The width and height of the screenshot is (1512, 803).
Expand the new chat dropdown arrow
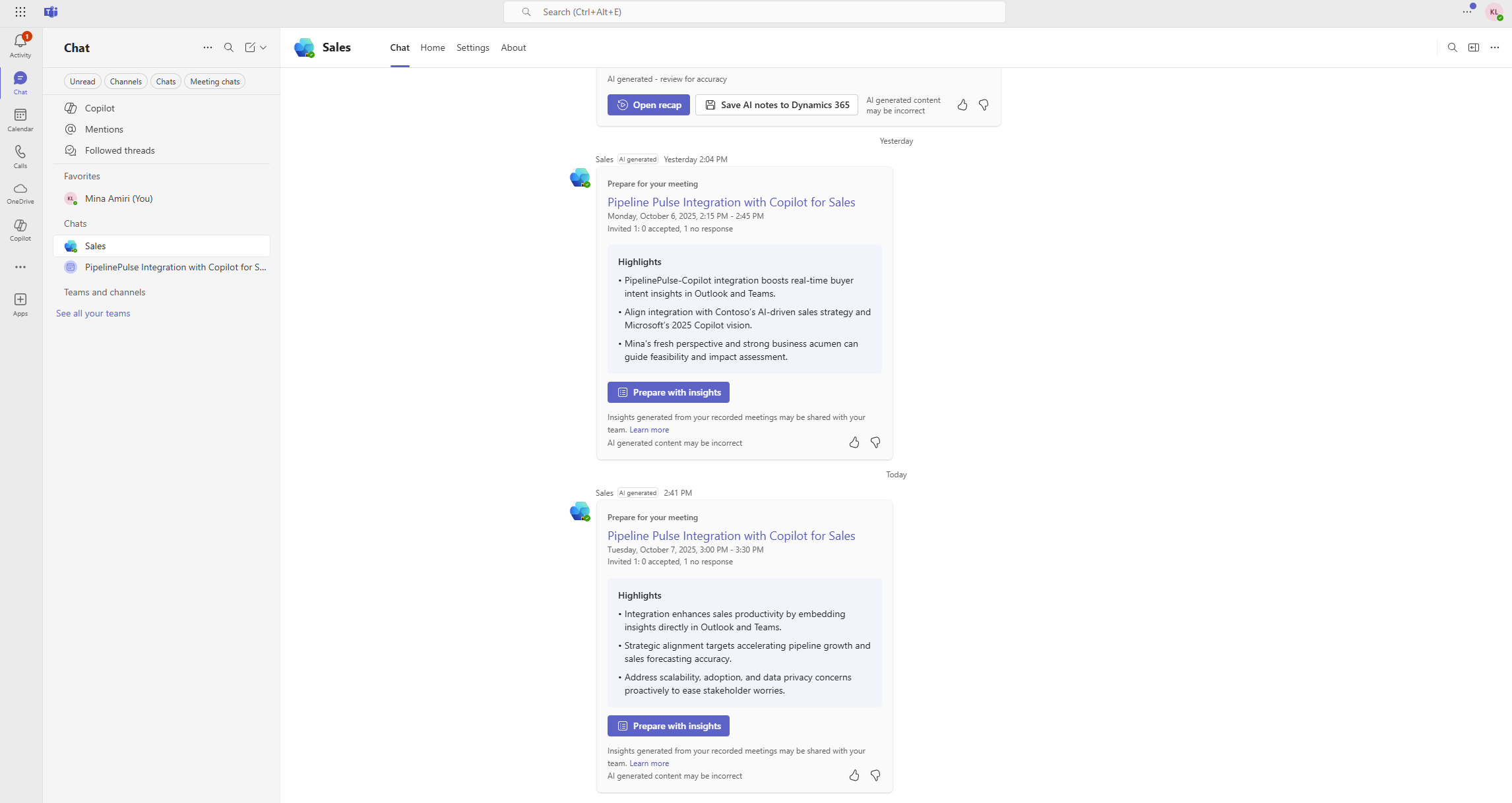coord(263,47)
